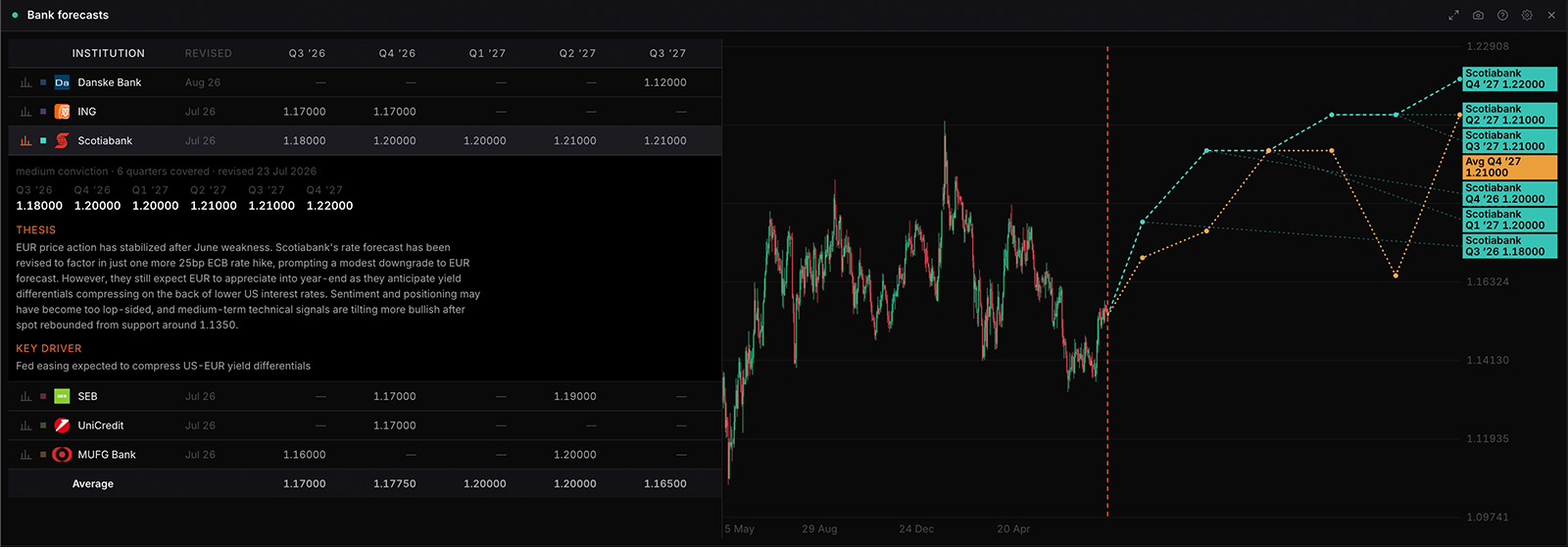The image size is (1568, 549).
Task: Click ING purple color swatch
Action: (x=43, y=112)
